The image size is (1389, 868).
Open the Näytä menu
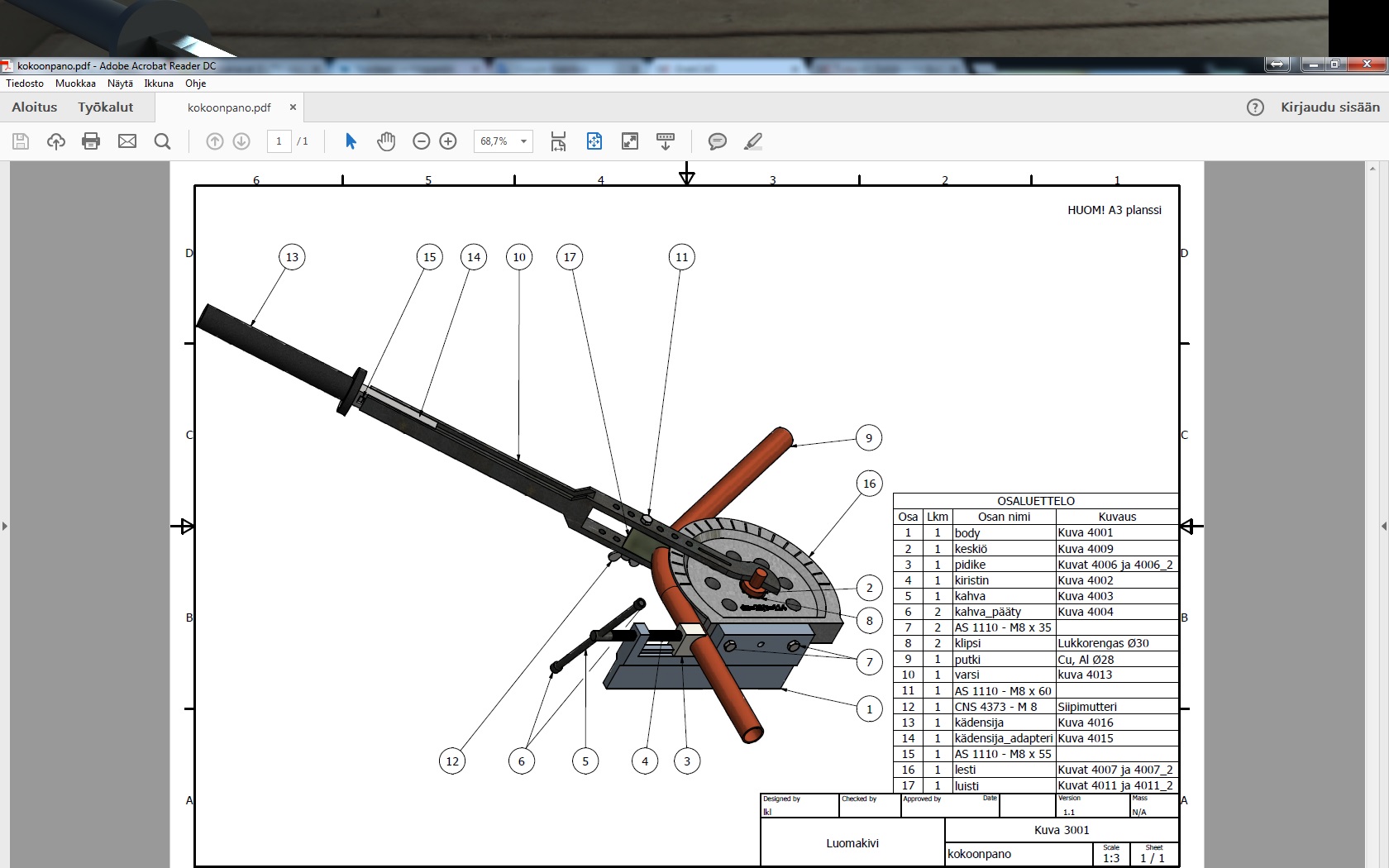(x=120, y=83)
